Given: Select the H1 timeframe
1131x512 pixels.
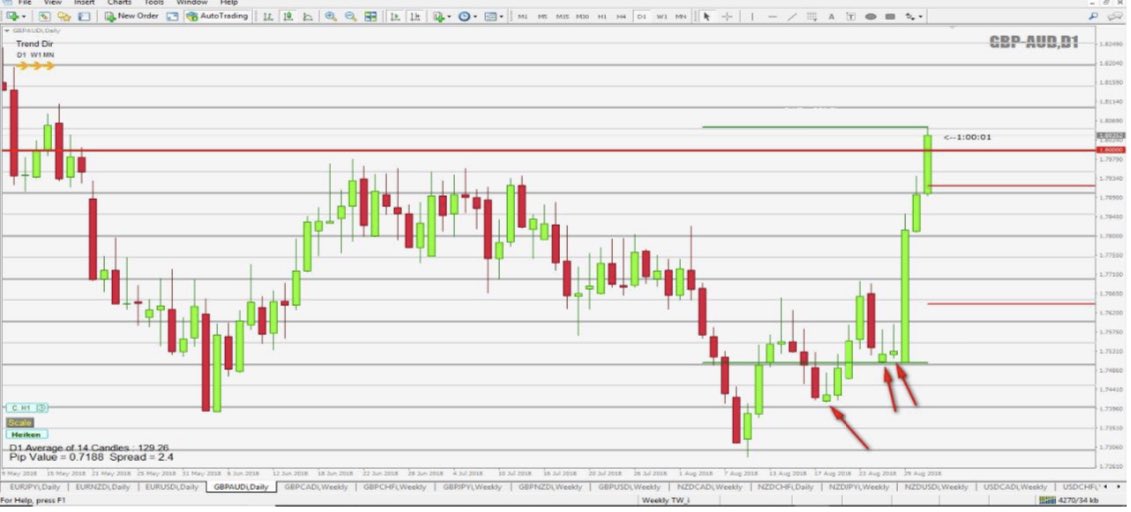Looking at the screenshot, I should [x=602, y=16].
